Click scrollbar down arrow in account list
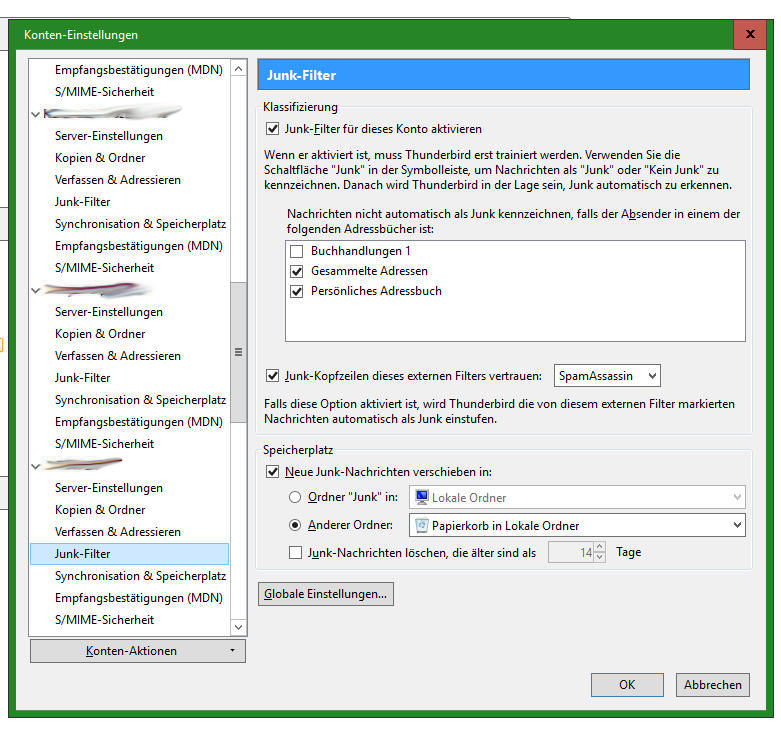 click(x=239, y=627)
